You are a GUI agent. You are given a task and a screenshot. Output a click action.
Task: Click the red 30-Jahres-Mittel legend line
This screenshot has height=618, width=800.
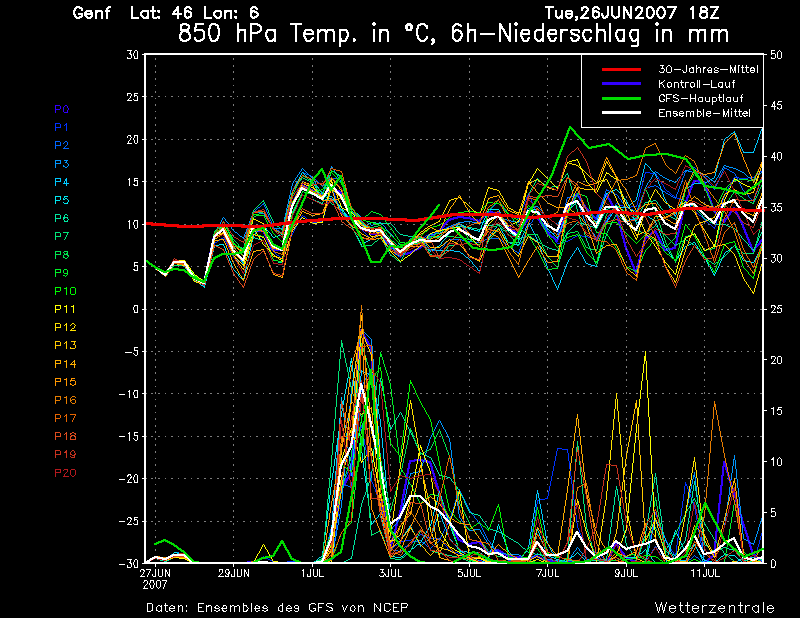621,69
